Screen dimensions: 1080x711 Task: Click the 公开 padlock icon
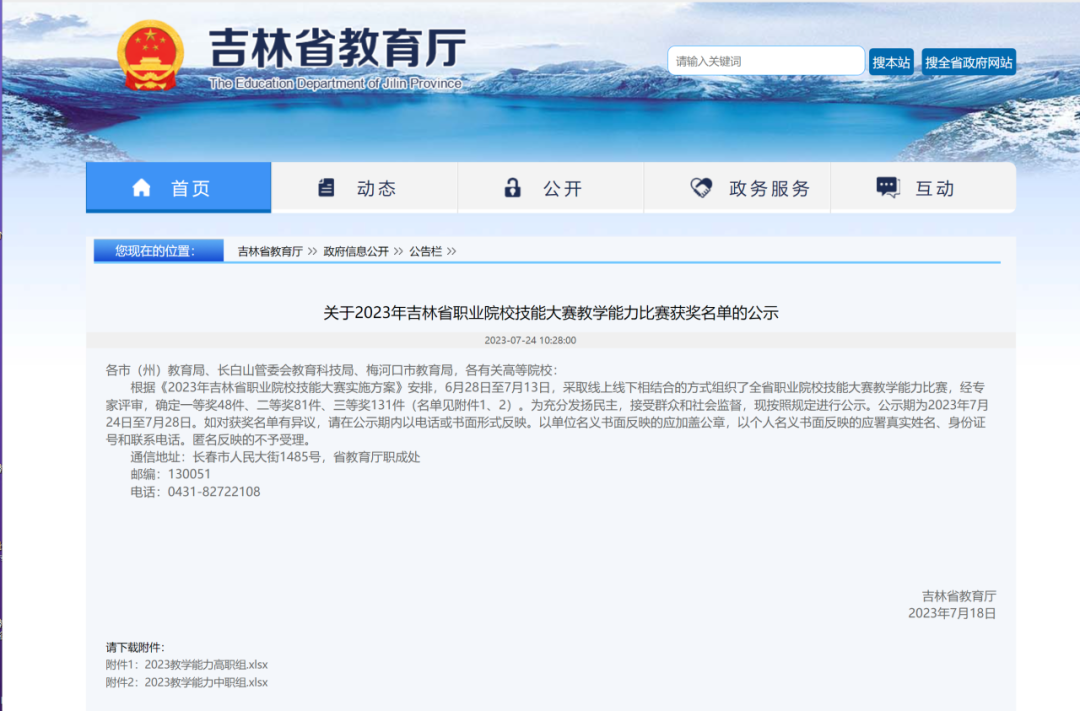click(x=513, y=188)
